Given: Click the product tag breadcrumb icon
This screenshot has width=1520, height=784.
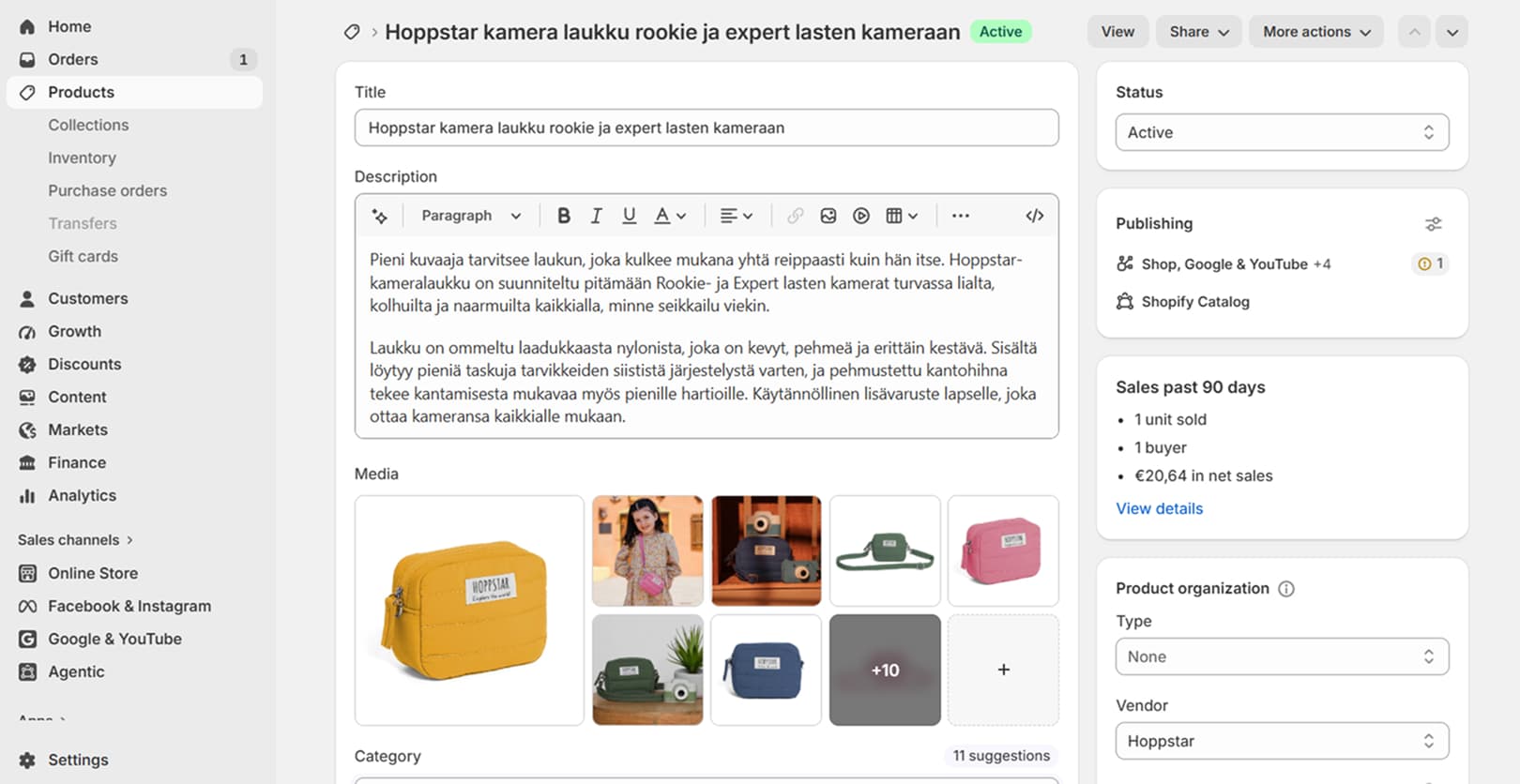Looking at the screenshot, I should [x=352, y=32].
